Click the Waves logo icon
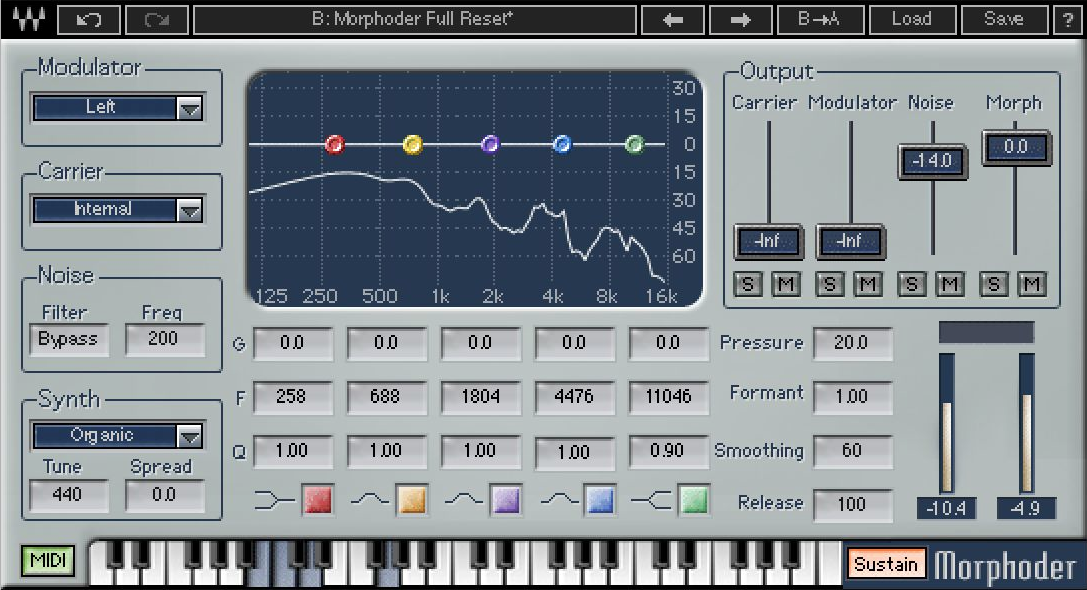The width and height of the screenshot is (1087, 590). pos(28,19)
